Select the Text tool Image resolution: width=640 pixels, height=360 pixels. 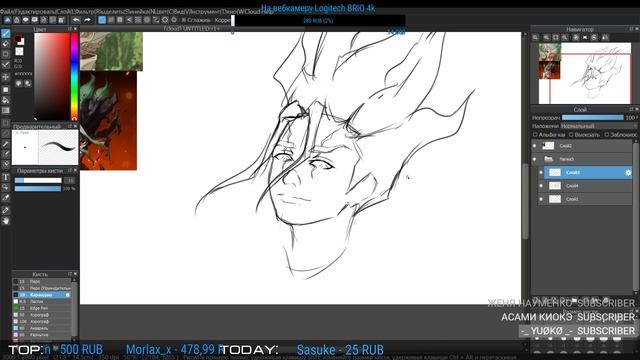tap(6, 177)
